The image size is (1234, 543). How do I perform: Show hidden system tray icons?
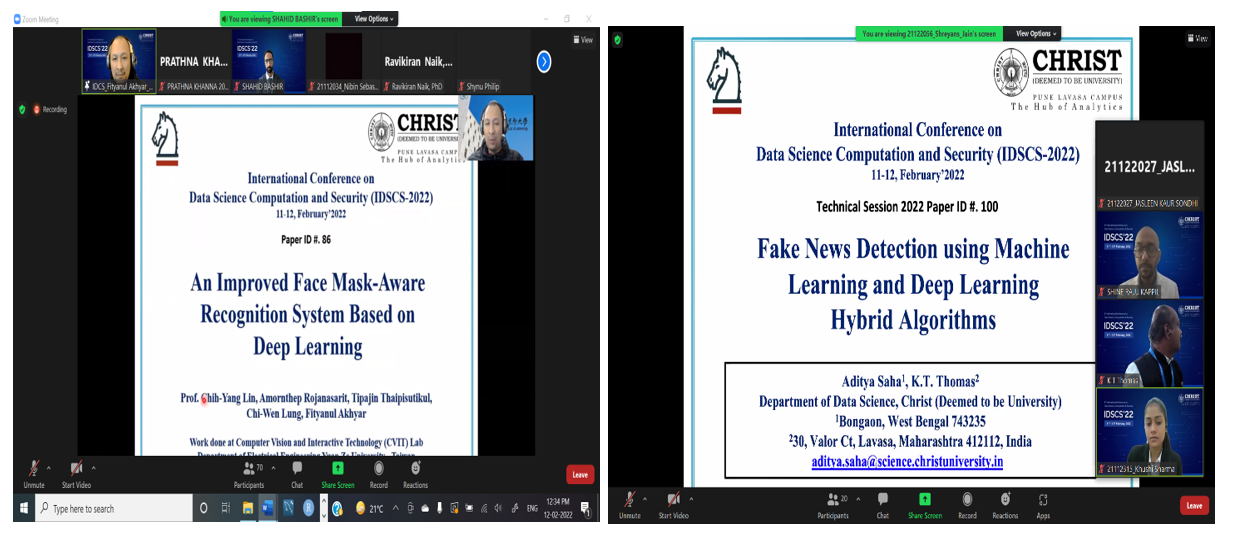tap(396, 508)
